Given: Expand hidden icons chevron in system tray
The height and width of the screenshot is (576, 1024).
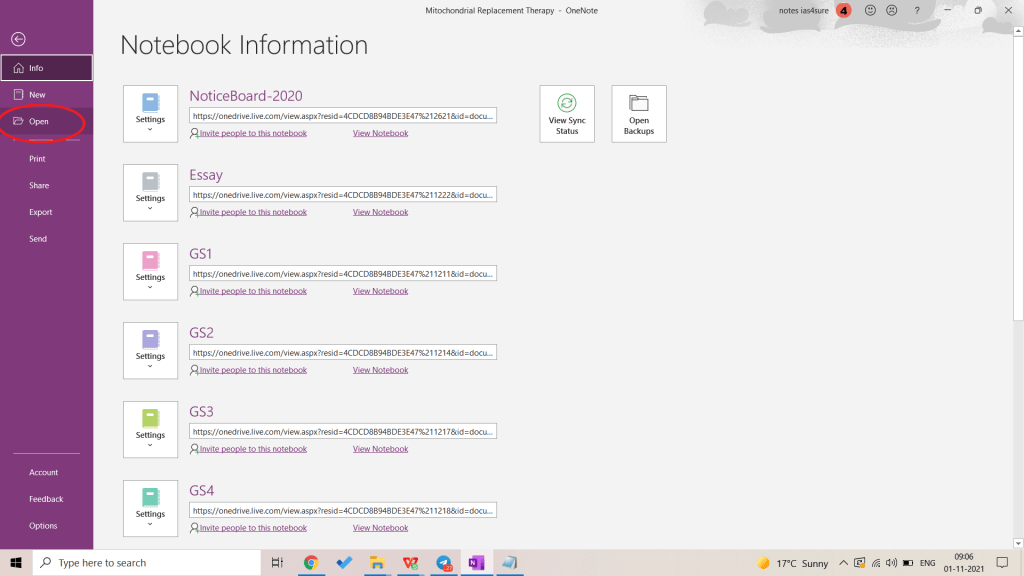Looking at the screenshot, I should pyautogui.click(x=843, y=562).
